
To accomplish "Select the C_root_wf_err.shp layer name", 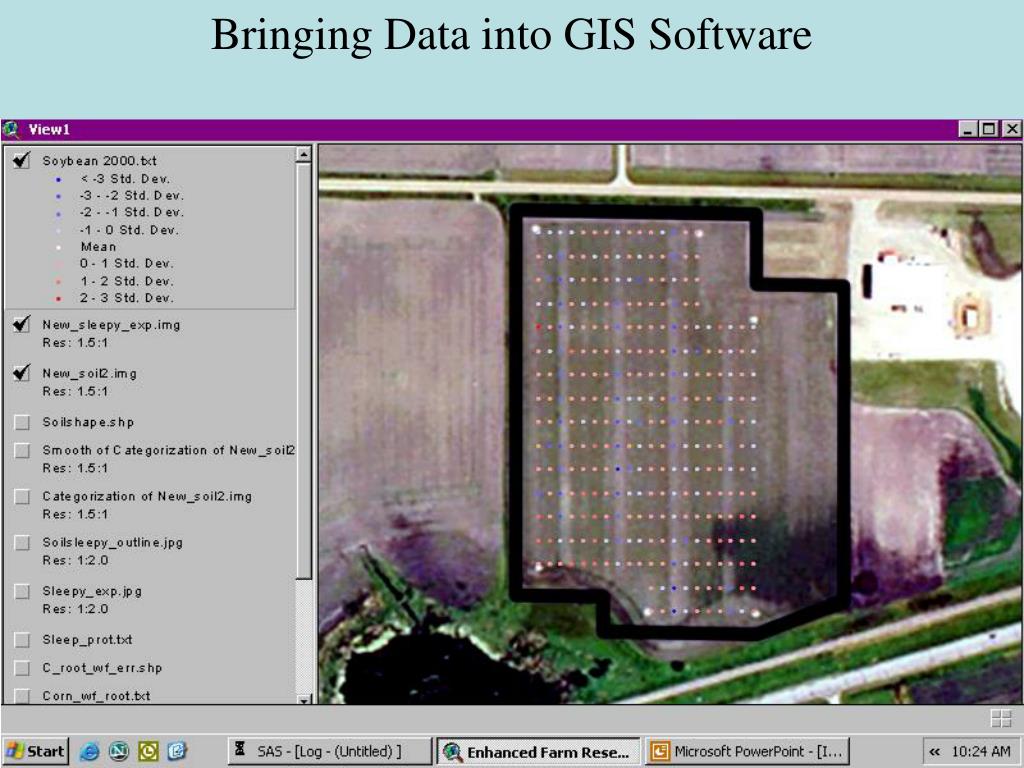I will (x=102, y=668).
